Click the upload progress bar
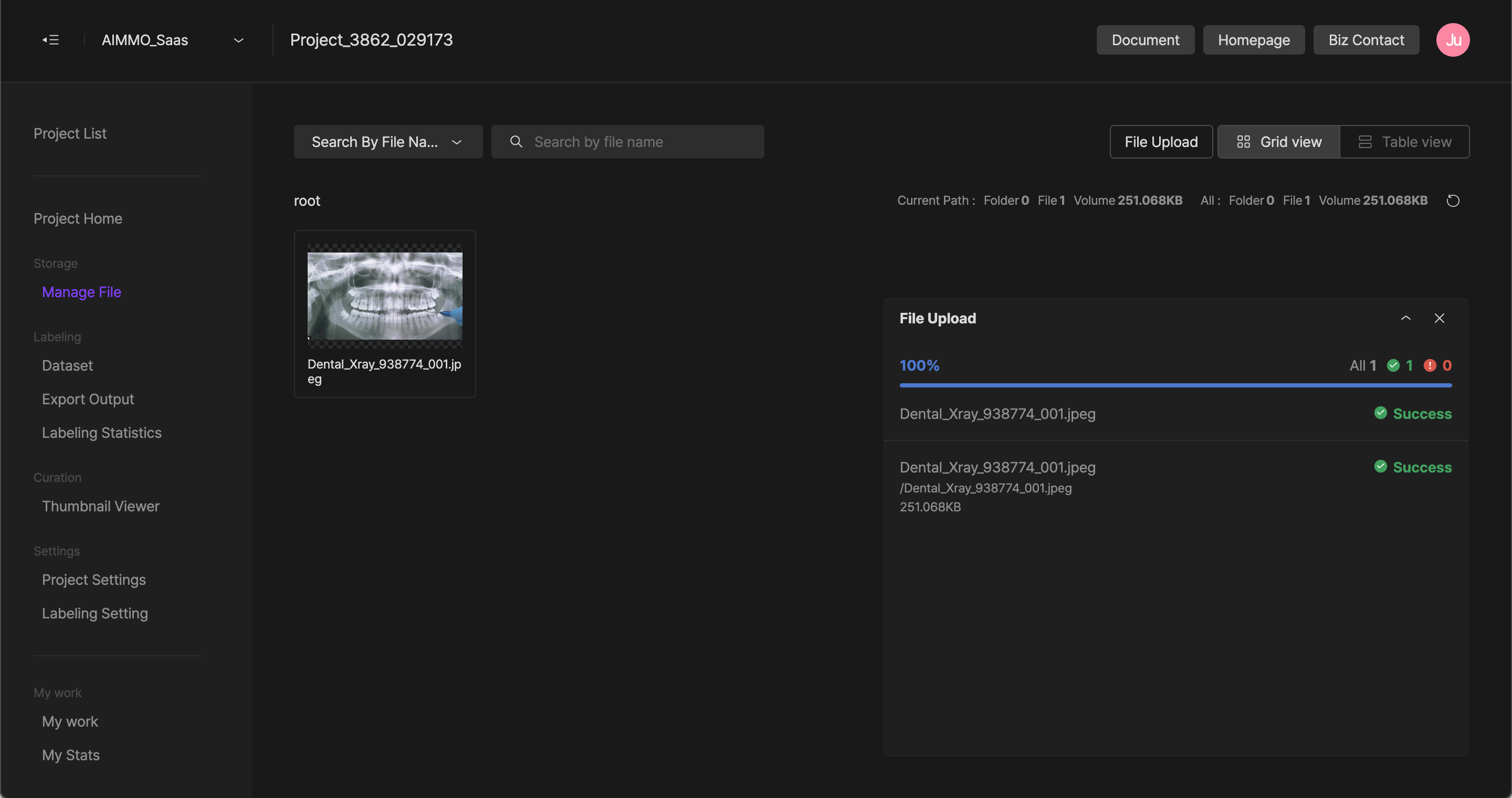 tap(1175, 385)
